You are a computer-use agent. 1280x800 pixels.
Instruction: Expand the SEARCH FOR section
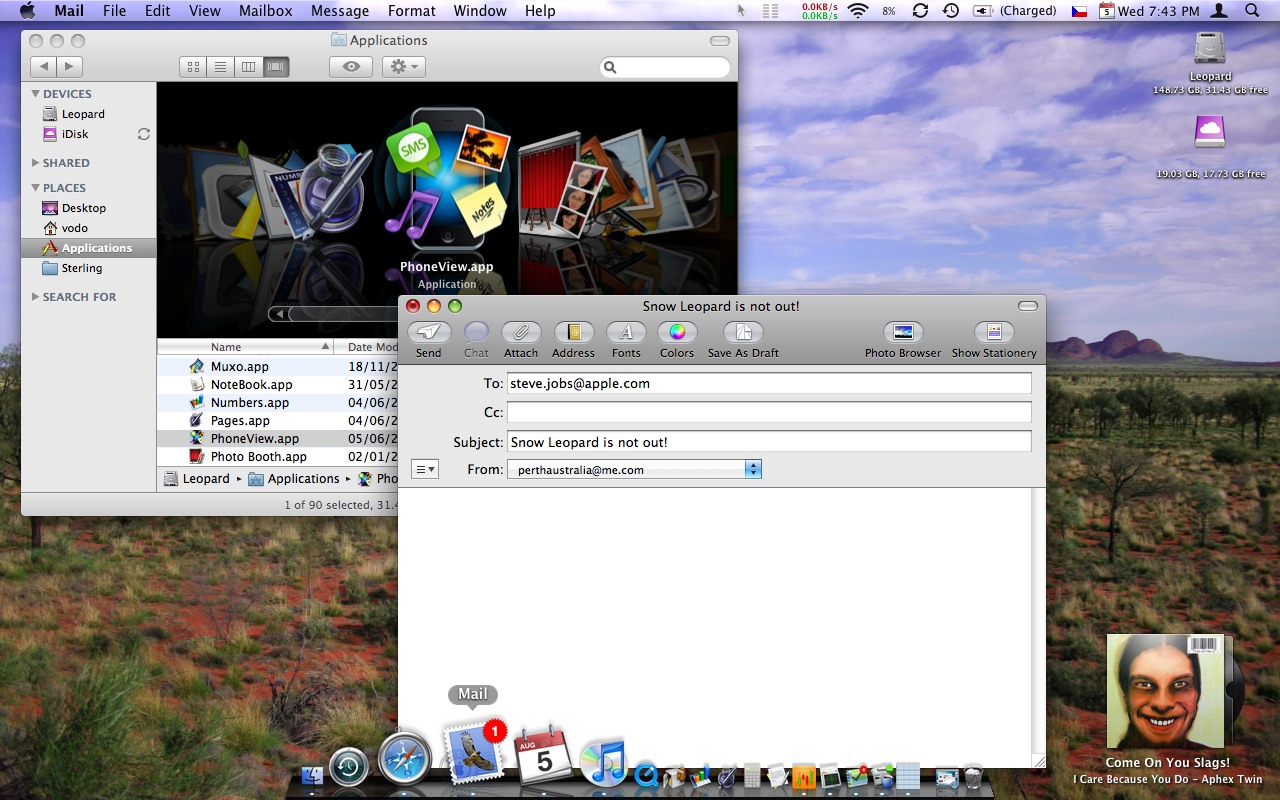coord(36,297)
